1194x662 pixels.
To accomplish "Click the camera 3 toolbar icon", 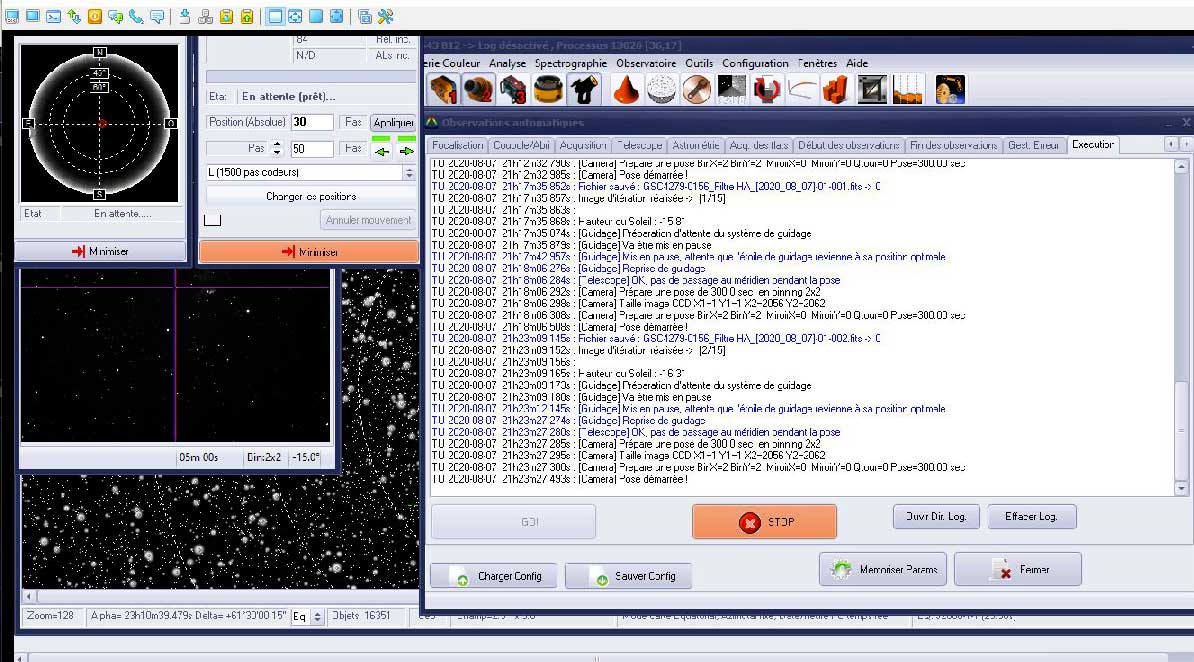I will tap(512, 90).
